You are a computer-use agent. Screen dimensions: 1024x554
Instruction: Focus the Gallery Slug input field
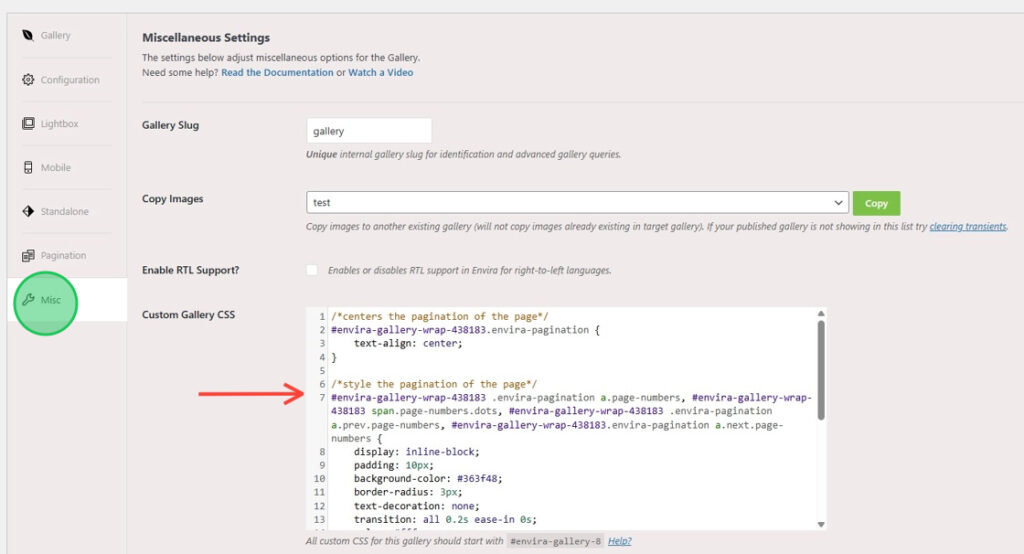[369, 131]
